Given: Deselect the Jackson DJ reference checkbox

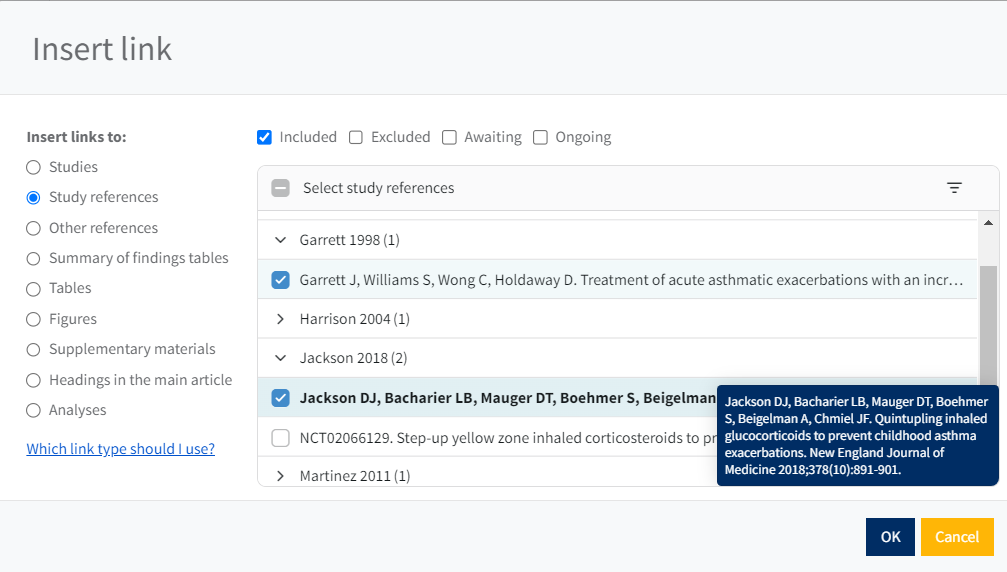Looking at the screenshot, I should coord(281,398).
